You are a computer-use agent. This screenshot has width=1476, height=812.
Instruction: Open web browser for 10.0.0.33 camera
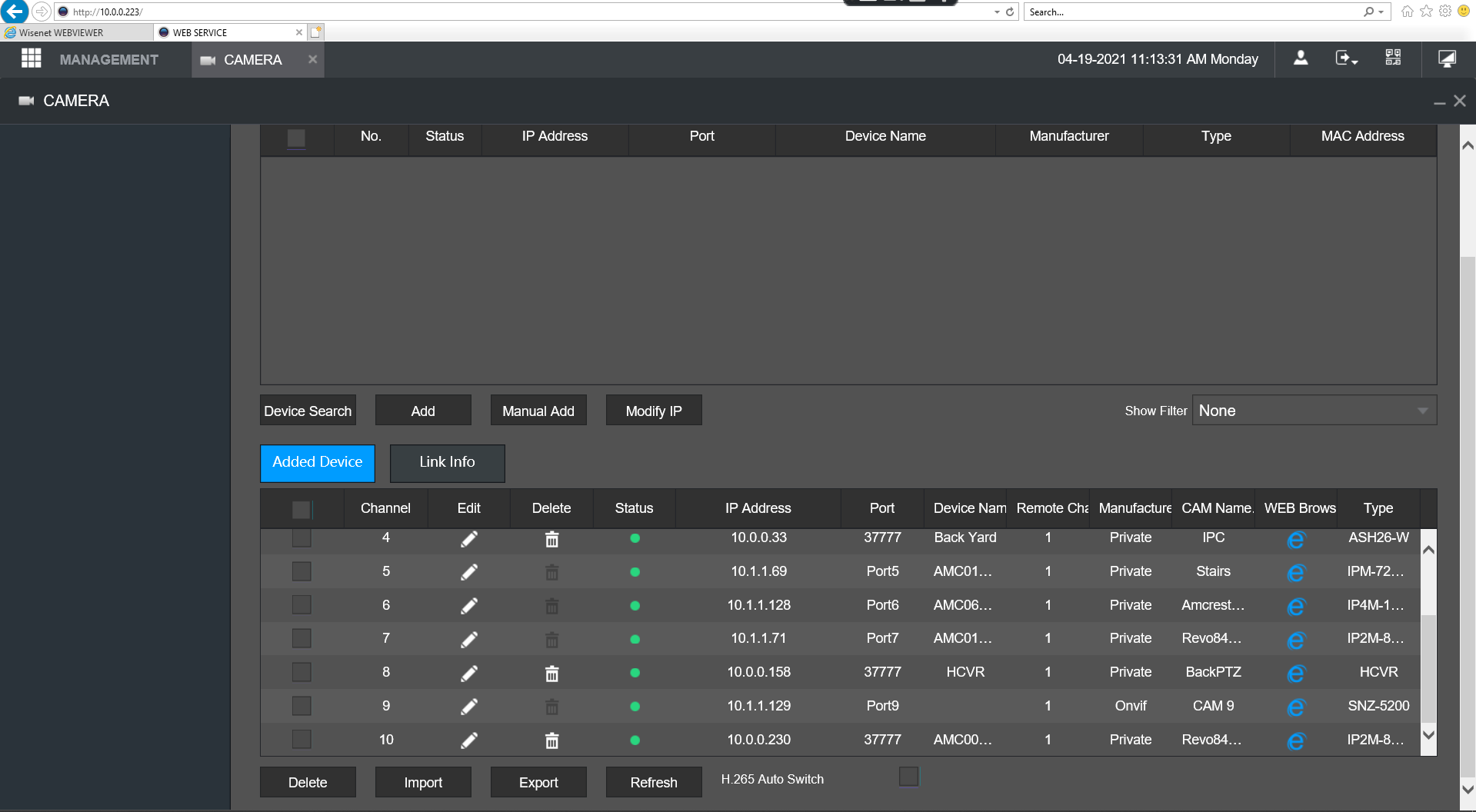(x=1296, y=540)
